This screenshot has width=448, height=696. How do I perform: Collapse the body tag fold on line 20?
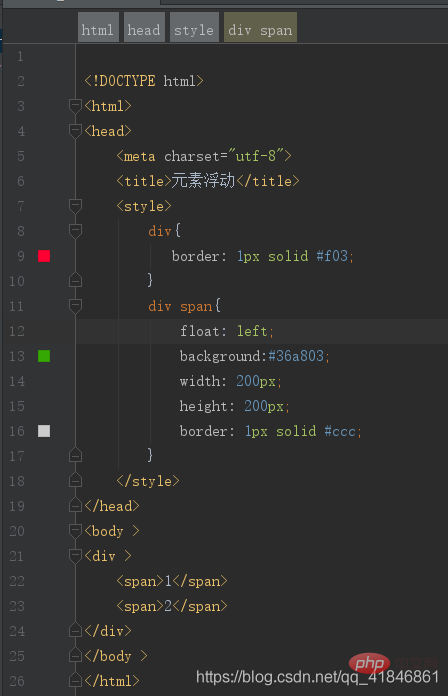75,530
